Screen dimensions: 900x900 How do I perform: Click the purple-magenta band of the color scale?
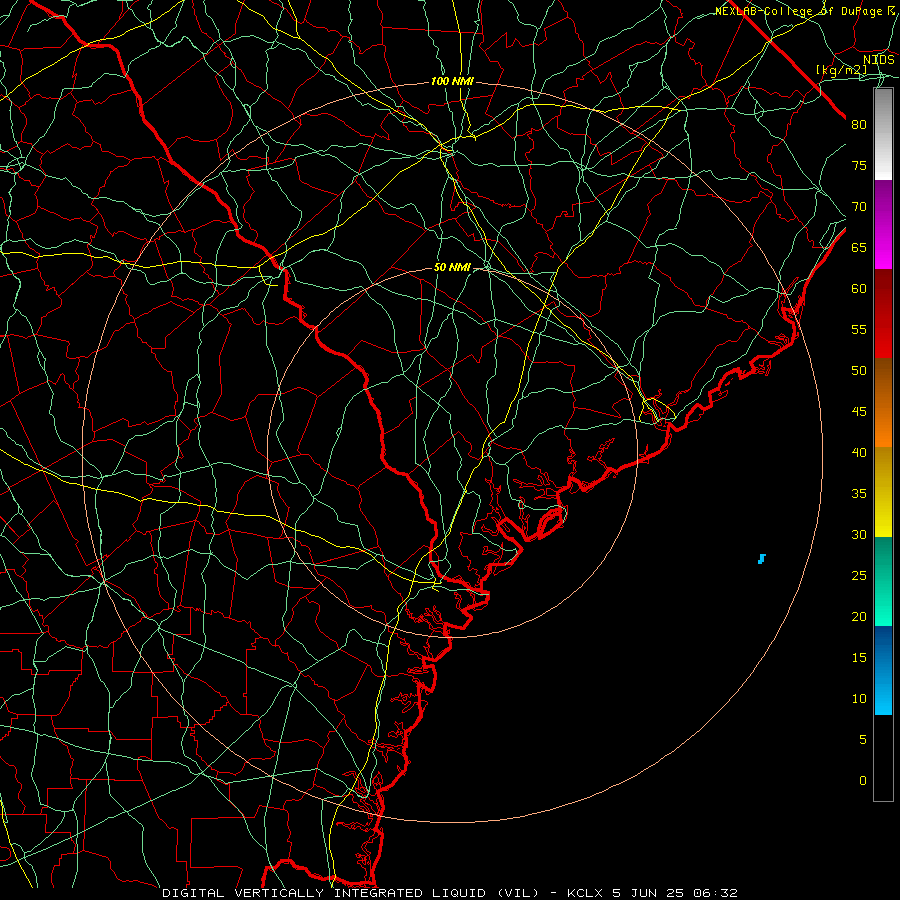[x=883, y=224]
